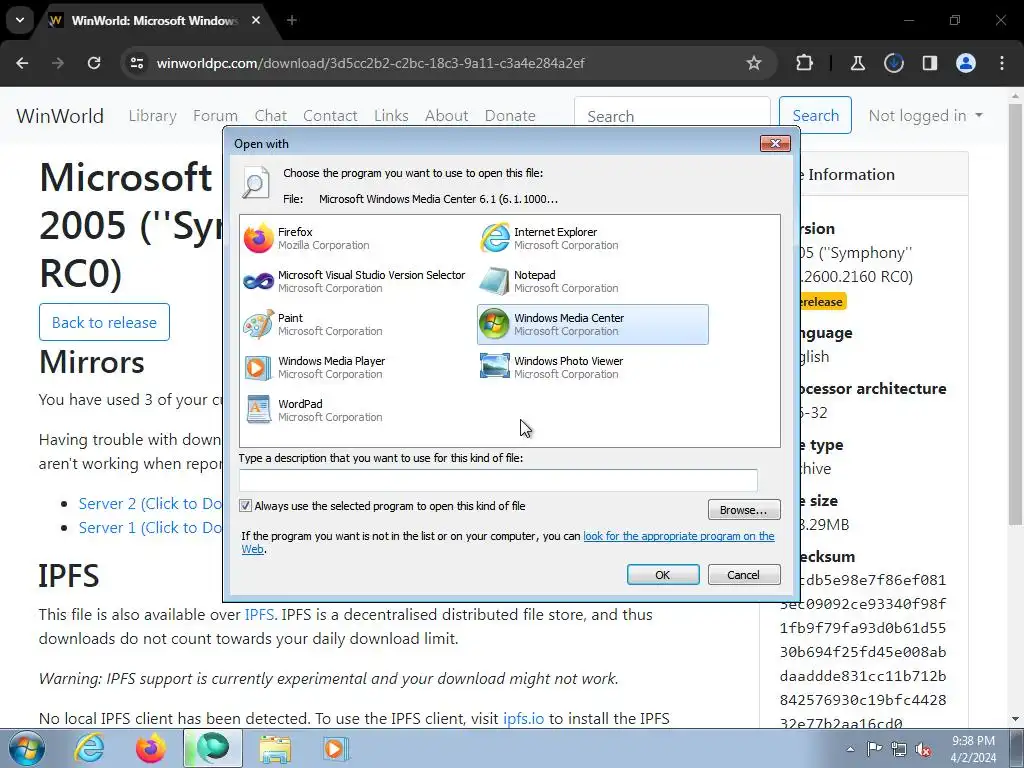The height and width of the screenshot is (768, 1024).
Task: Pick Windows Photo Viewer icon
Action: pos(494,367)
